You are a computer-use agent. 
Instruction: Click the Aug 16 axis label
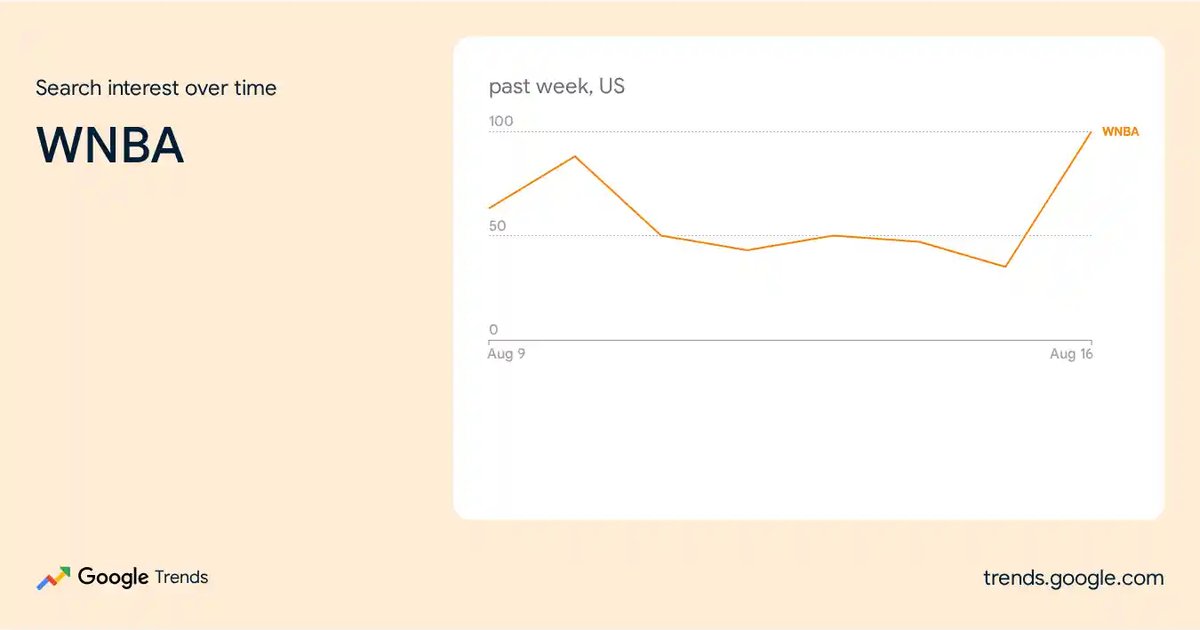click(x=1071, y=354)
